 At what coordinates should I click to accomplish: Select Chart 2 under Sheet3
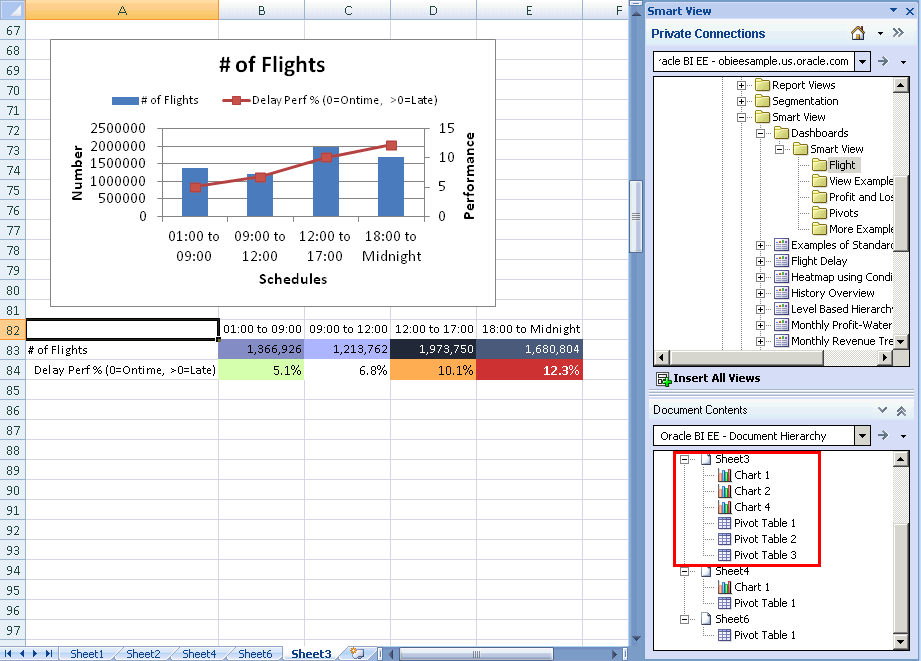click(x=752, y=491)
